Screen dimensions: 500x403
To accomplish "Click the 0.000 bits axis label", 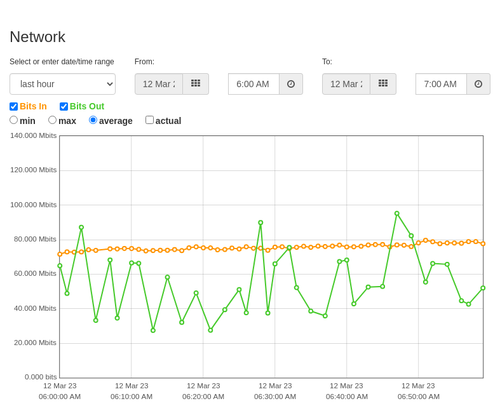I will pos(41,377).
